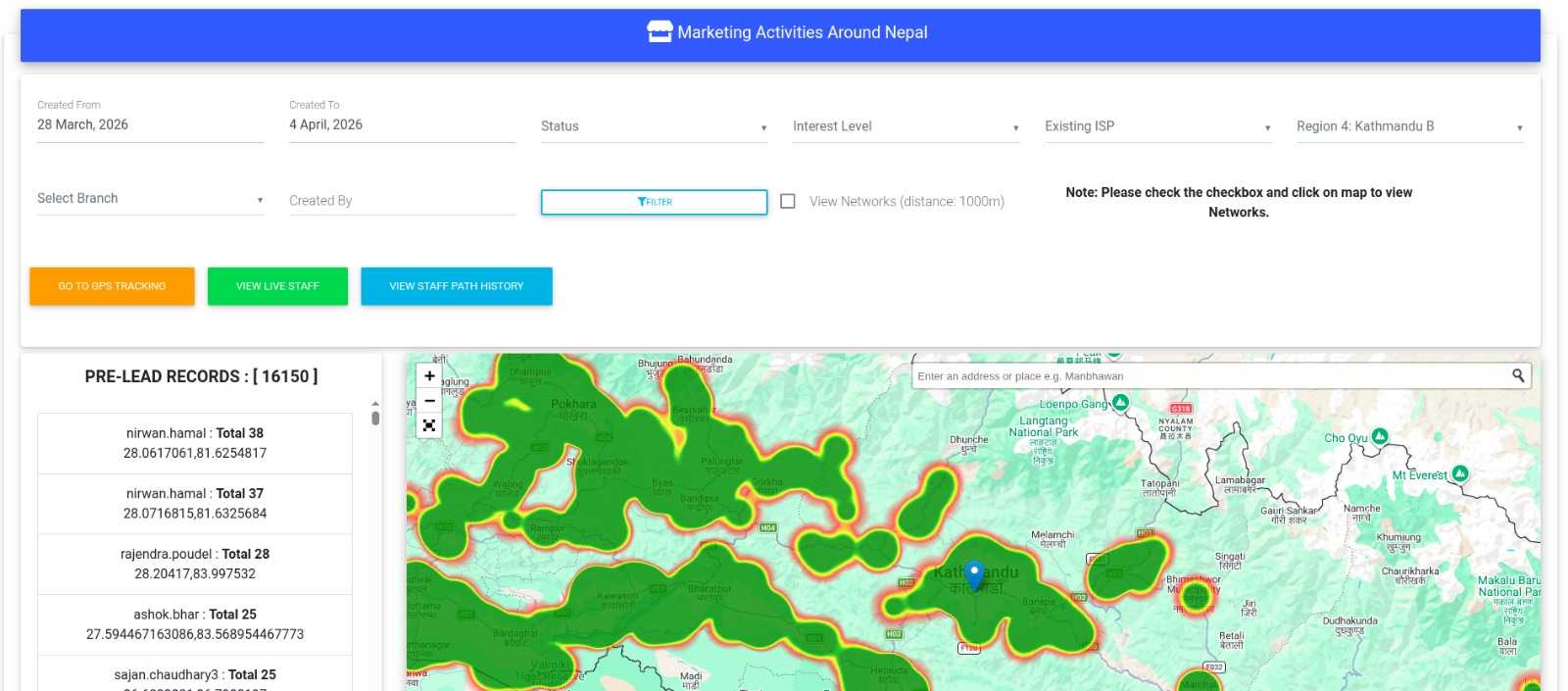Toggle fullscreen map view icon
Viewport: 1568px width, 691px height.
click(429, 425)
